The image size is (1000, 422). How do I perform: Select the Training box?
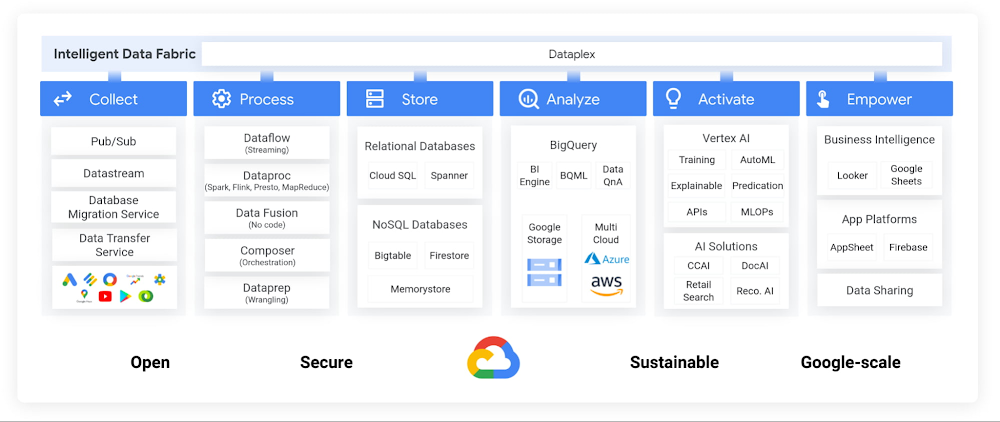[x=697, y=160]
